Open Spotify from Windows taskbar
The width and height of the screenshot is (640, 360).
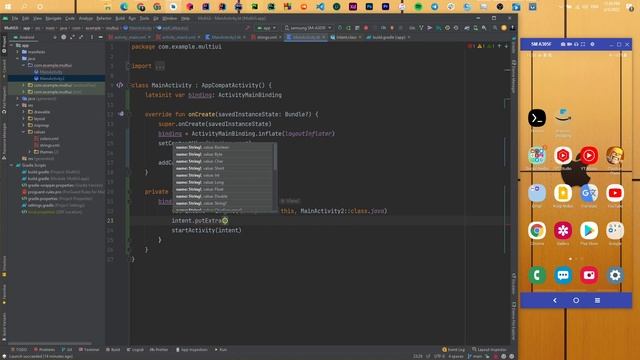(418, 7)
